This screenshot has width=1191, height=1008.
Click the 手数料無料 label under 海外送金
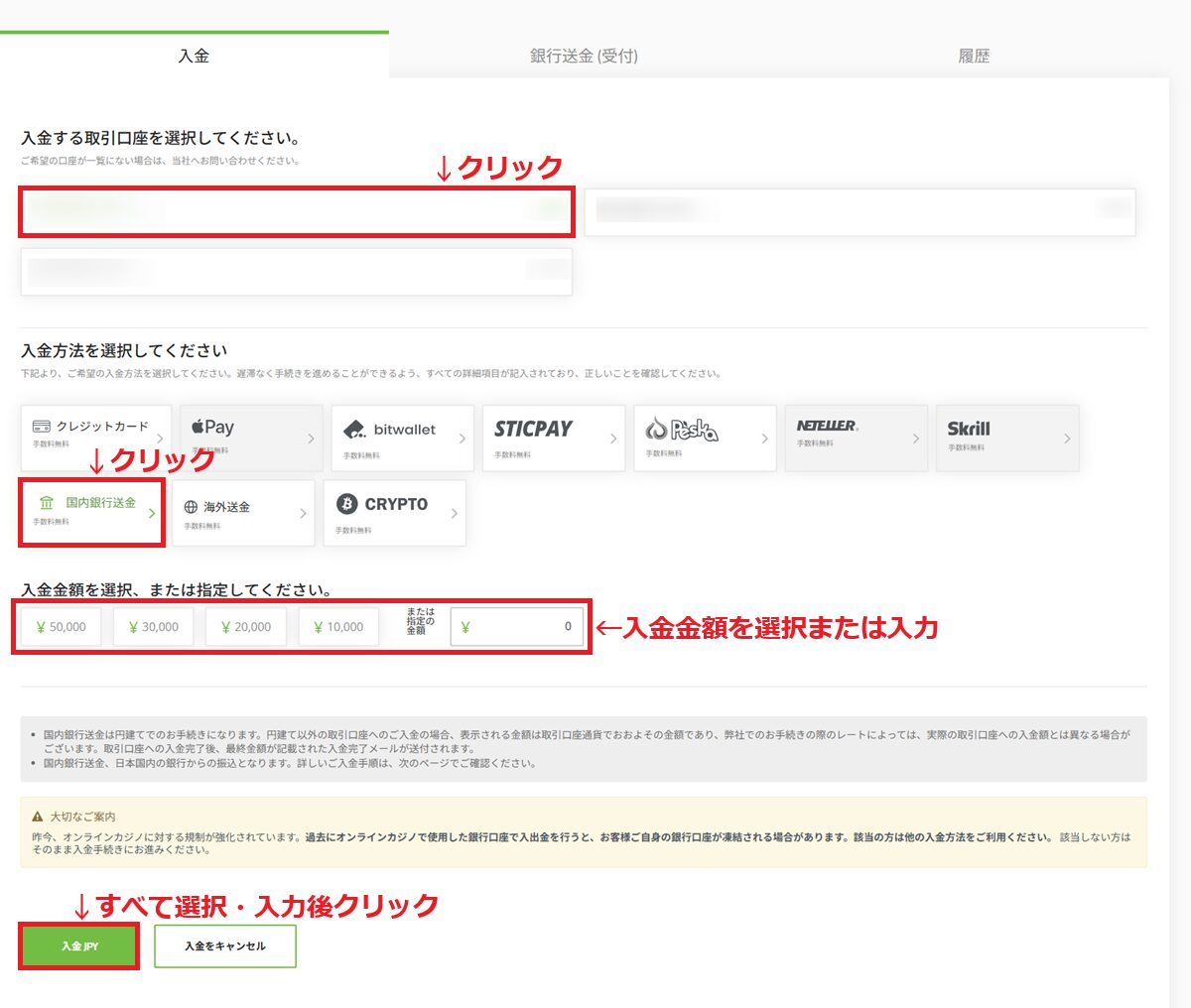[202, 527]
